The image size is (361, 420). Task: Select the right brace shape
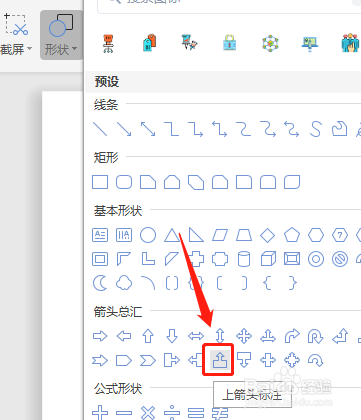[292, 283]
